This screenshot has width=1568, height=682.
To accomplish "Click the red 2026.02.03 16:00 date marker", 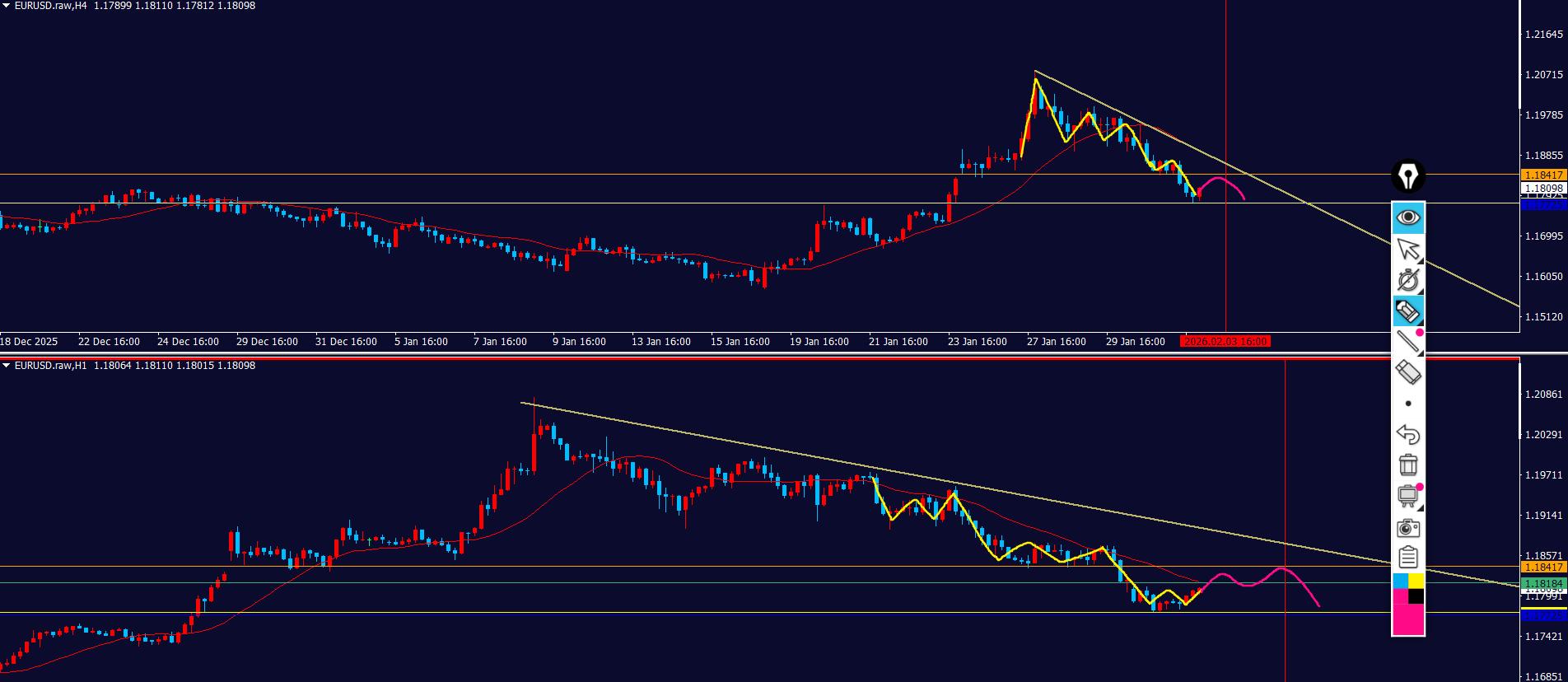I will coord(1225,341).
